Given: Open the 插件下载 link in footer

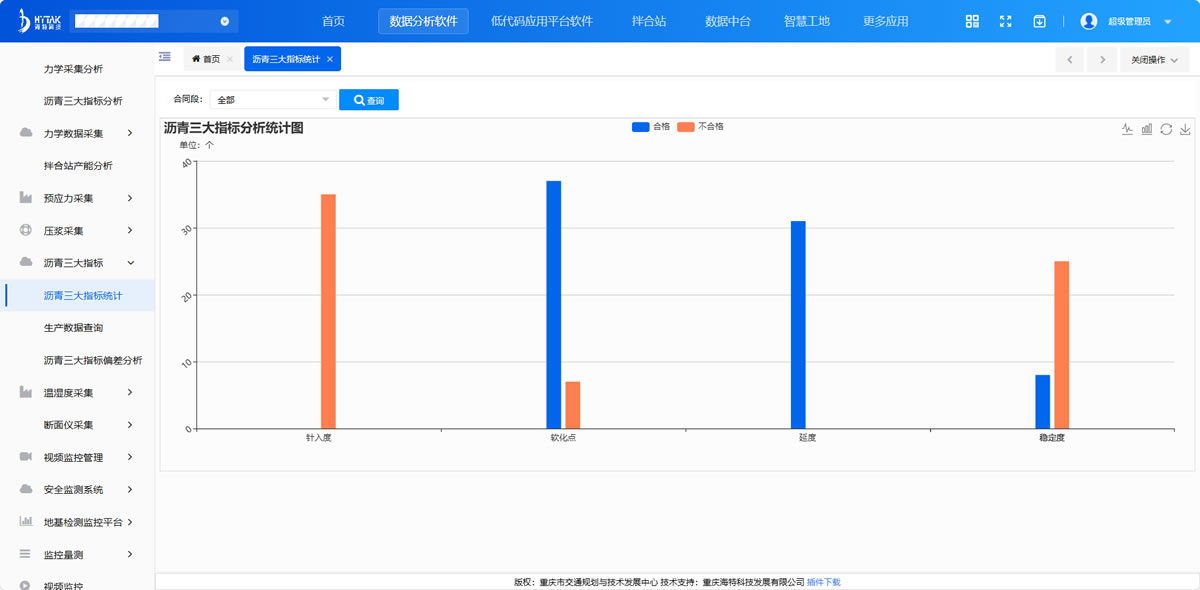Looking at the screenshot, I should coord(823,582).
